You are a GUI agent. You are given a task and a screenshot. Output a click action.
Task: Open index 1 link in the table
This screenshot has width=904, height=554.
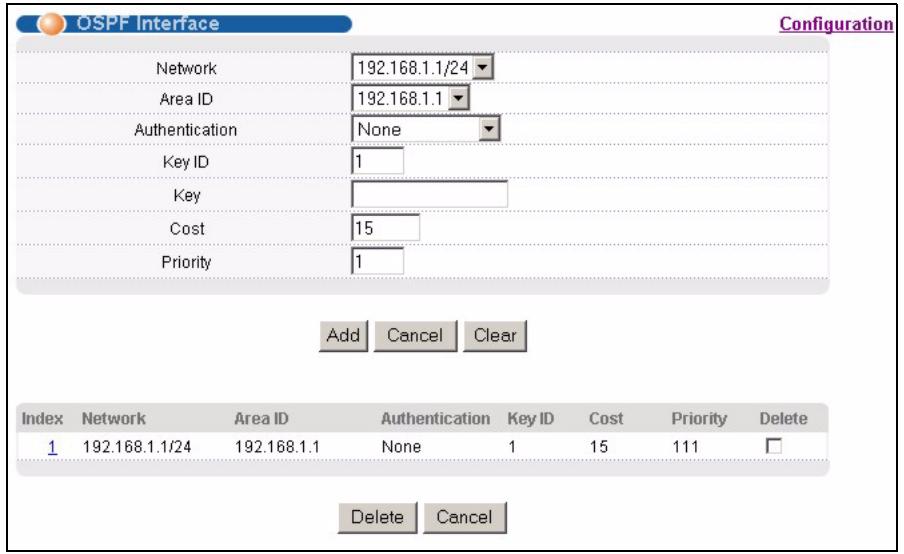(x=52, y=447)
